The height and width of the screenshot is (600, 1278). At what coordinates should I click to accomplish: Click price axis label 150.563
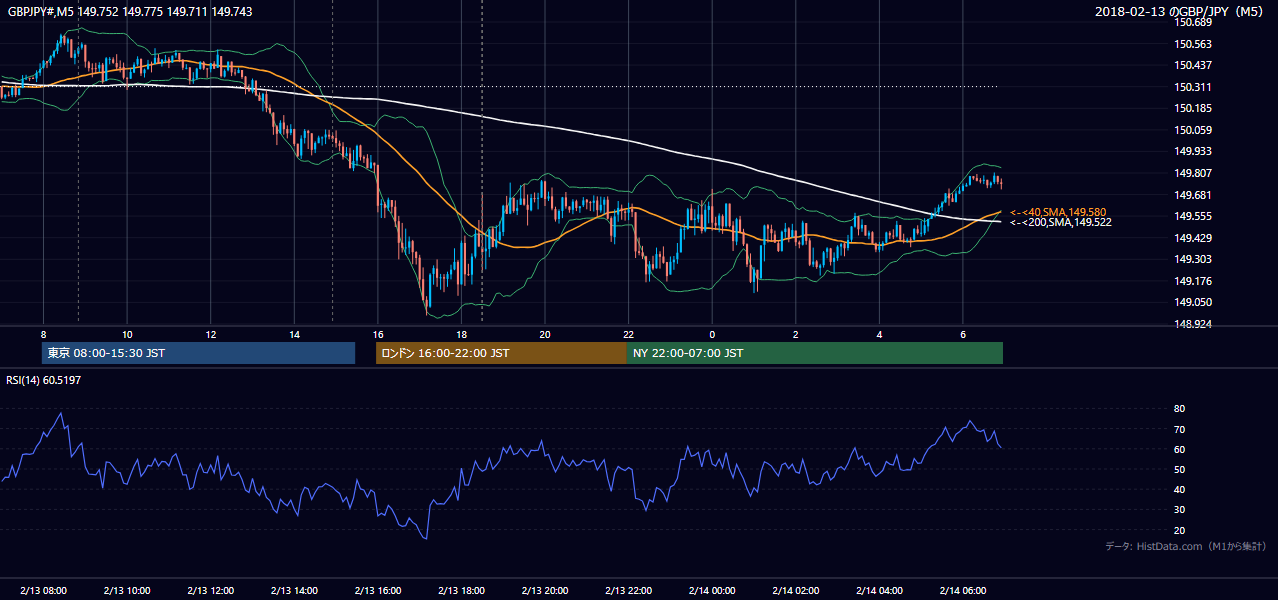[1194, 44]
